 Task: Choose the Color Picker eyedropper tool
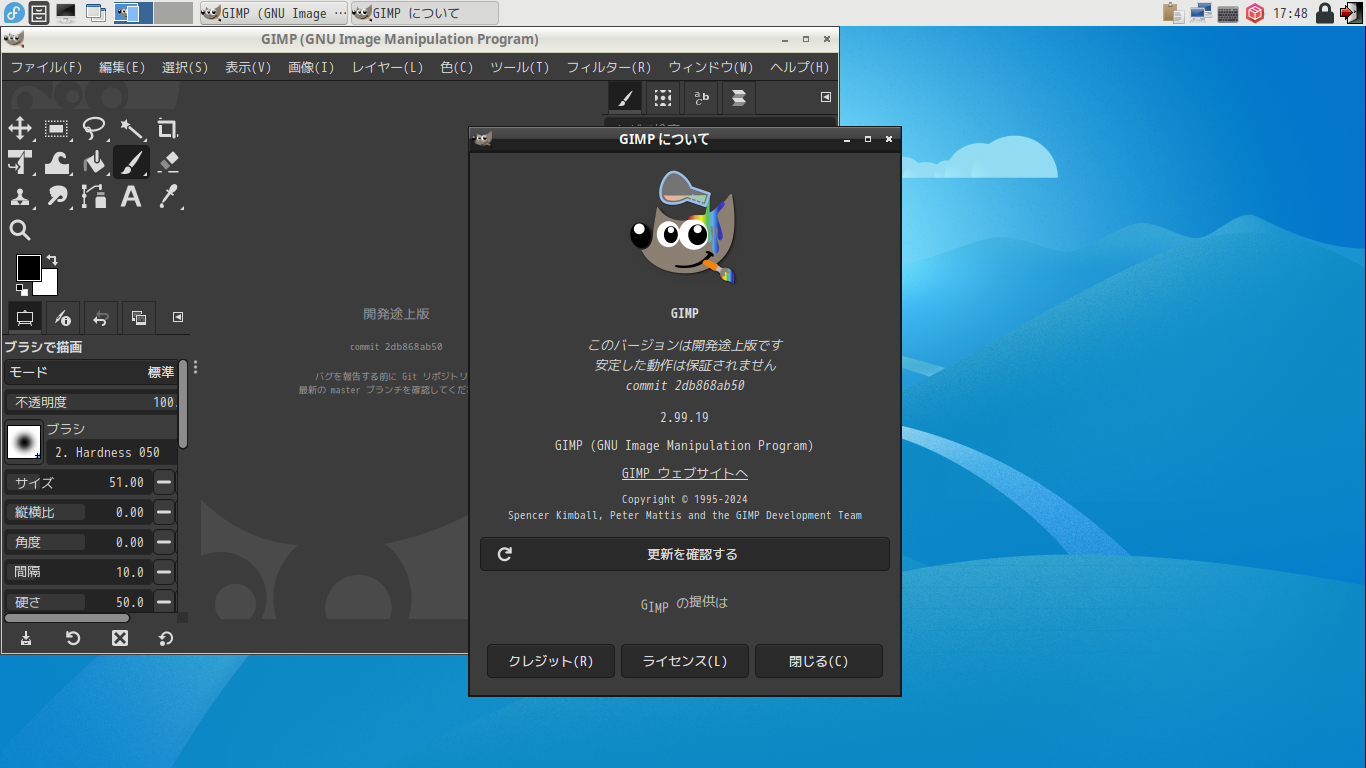coord(168,196)
